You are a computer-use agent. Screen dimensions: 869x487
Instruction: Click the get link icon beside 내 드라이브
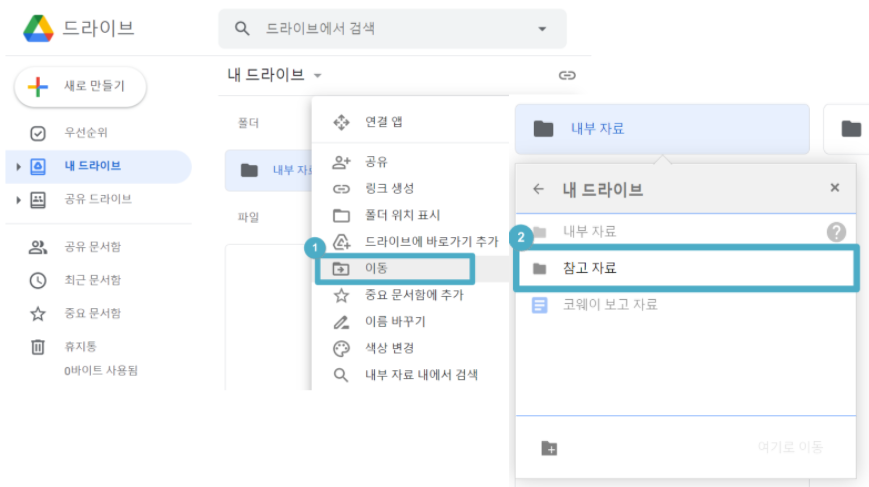[566, 75]
